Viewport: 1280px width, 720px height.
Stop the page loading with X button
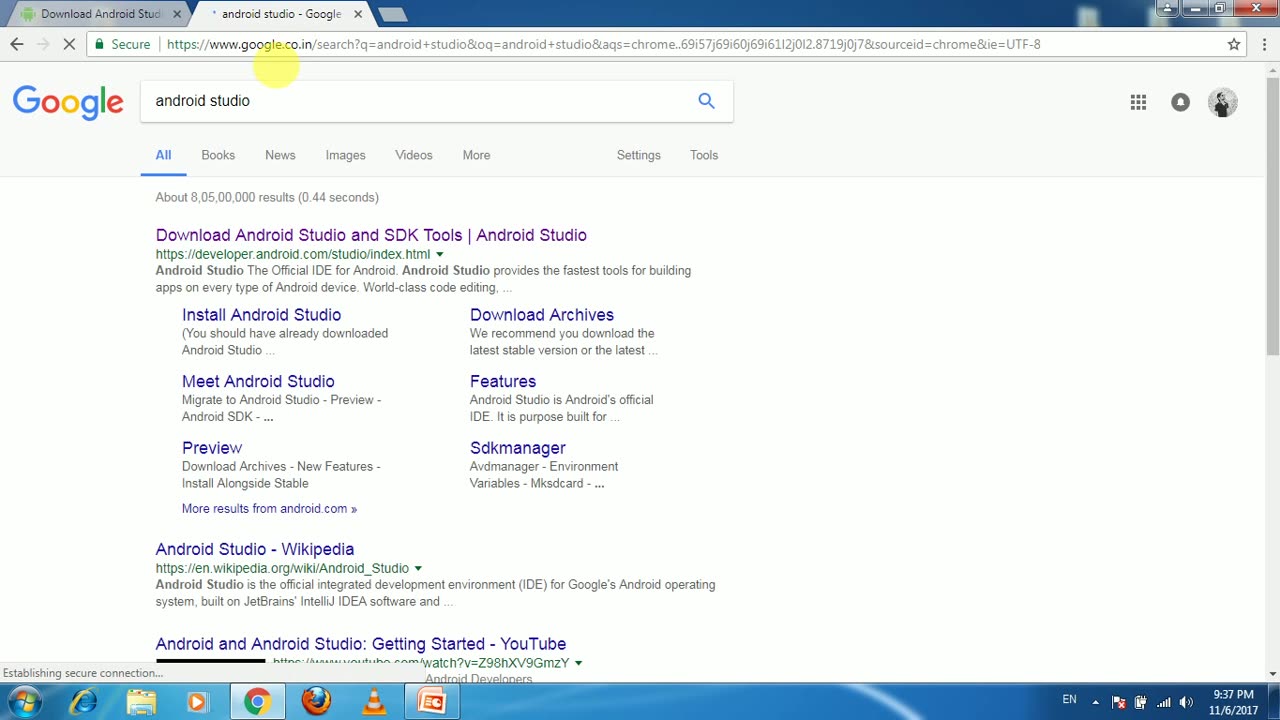coord(70,44)
